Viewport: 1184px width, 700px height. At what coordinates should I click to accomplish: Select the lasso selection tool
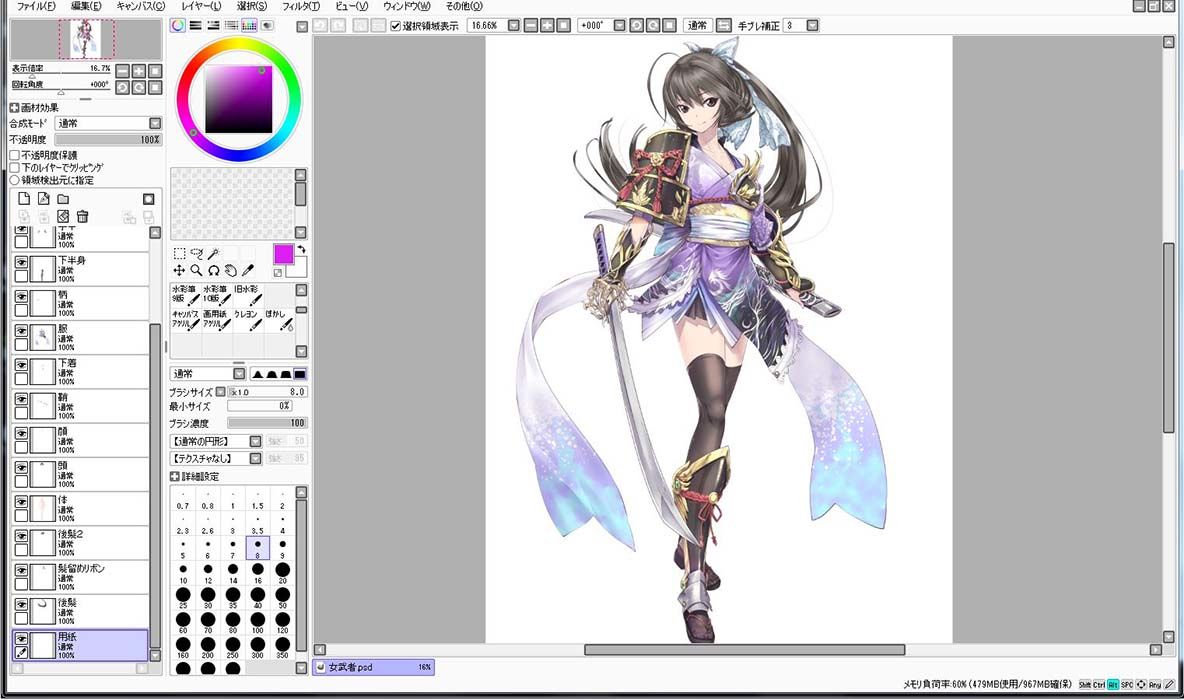point(197,254)
